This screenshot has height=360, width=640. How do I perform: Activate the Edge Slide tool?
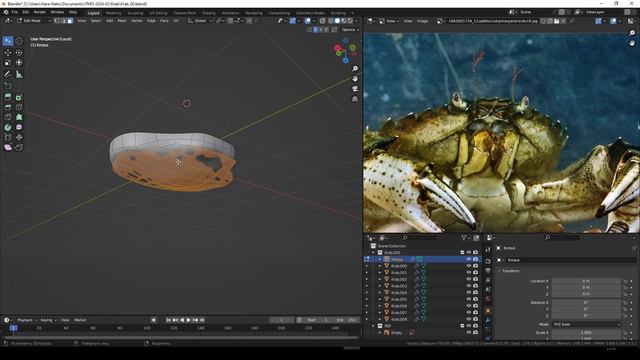[x=8, y=137]
